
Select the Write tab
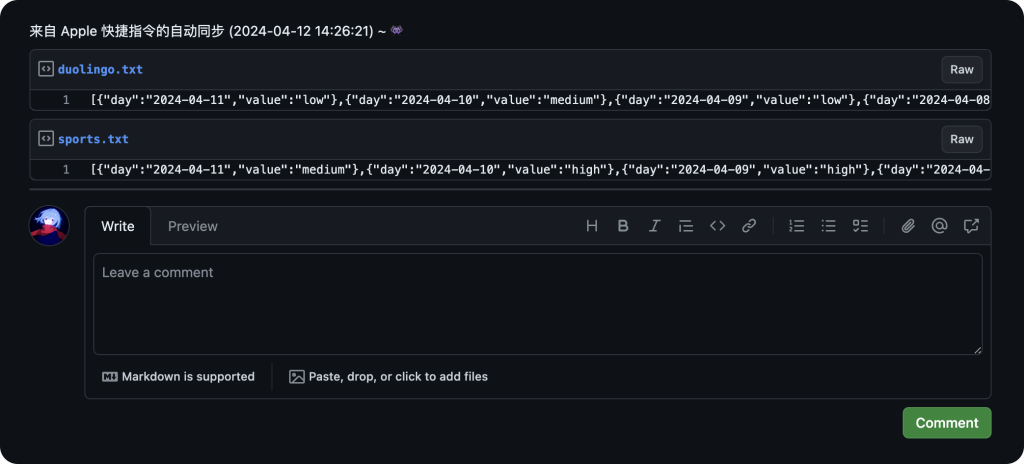tap(118, 226)
